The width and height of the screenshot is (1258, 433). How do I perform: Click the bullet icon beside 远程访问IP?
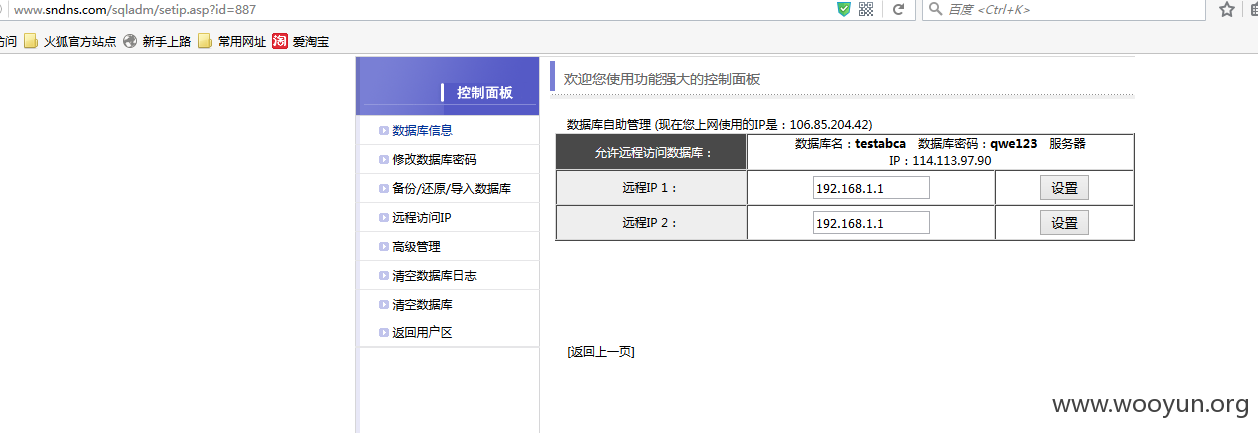384,217
